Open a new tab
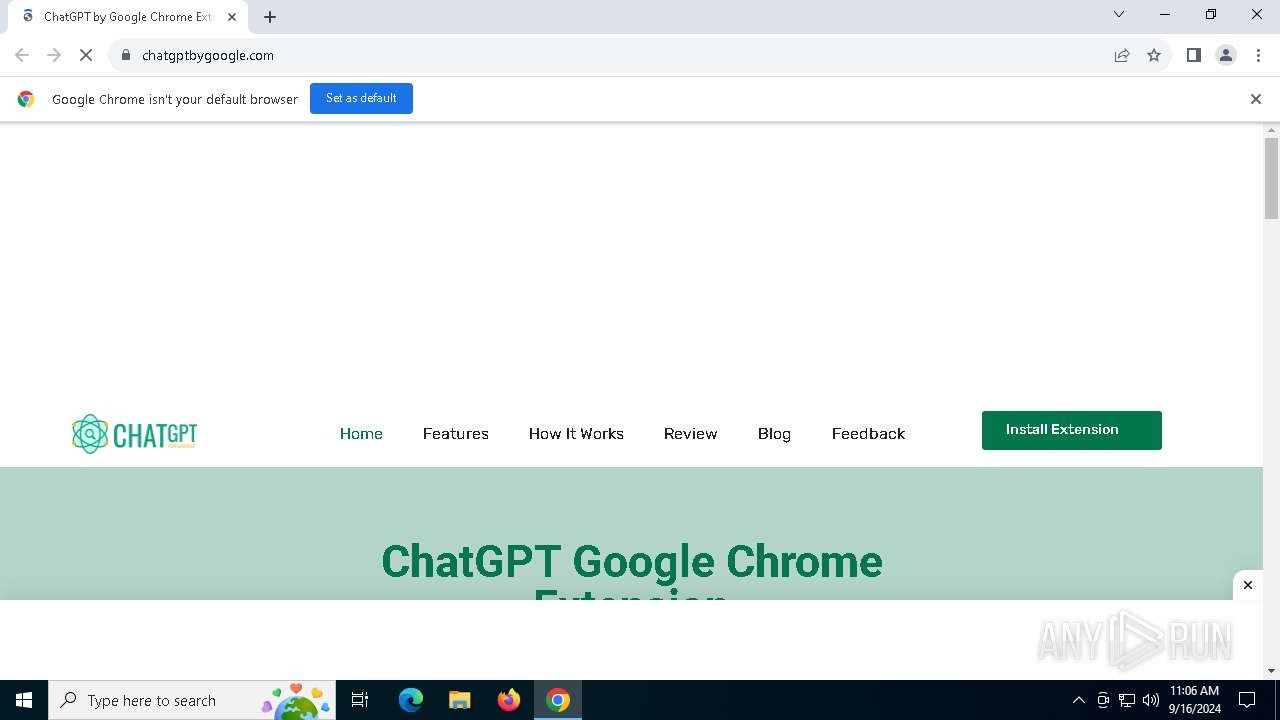Image resolution: width=1280 pixels, height=720 pixels. coord(270,16)
